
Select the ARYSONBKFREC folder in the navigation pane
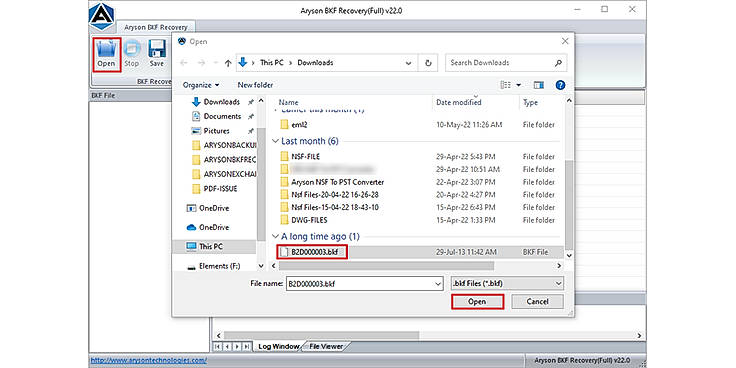224,160
